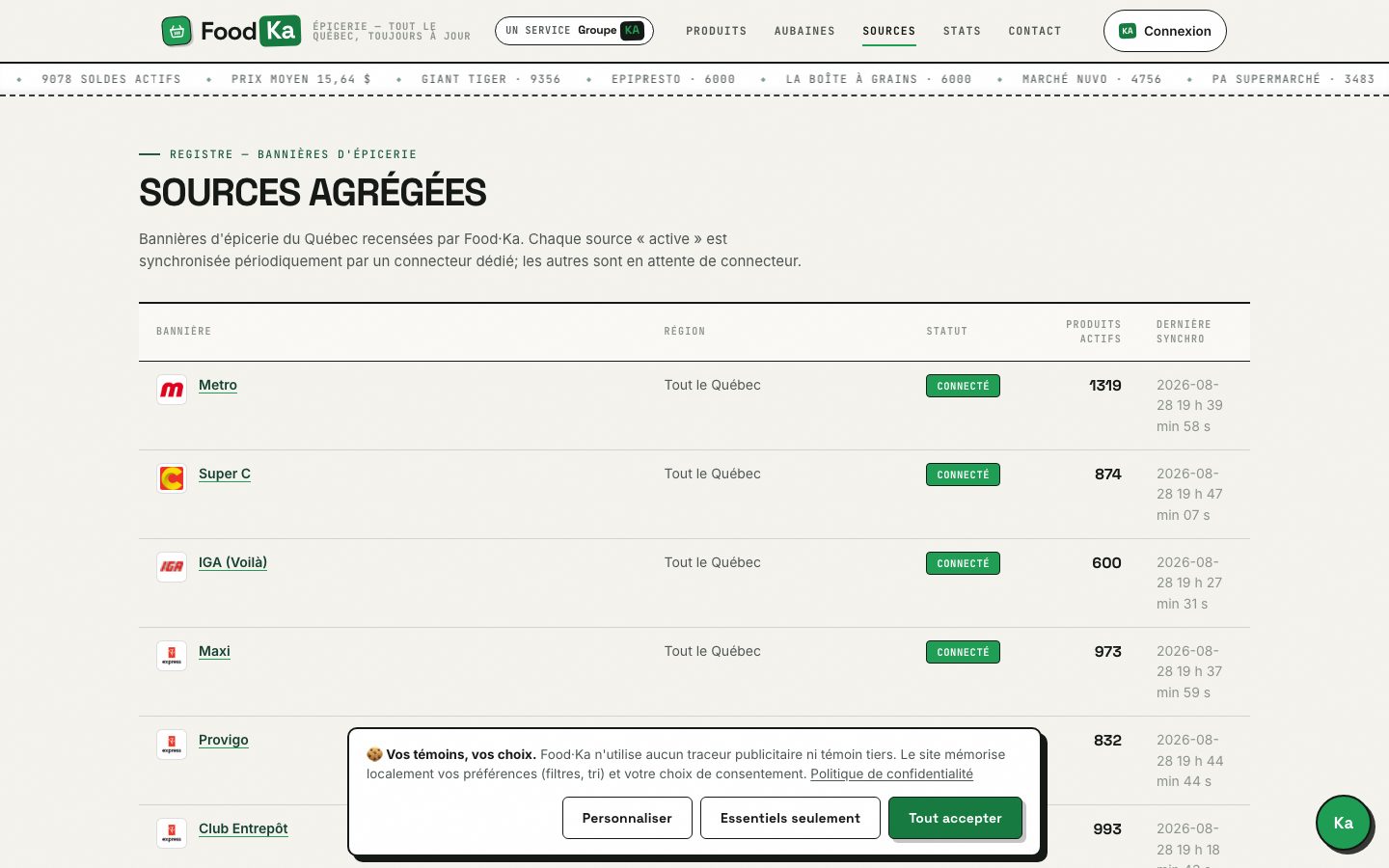Click the Club Entrepôt logo icon

[172, 833]
